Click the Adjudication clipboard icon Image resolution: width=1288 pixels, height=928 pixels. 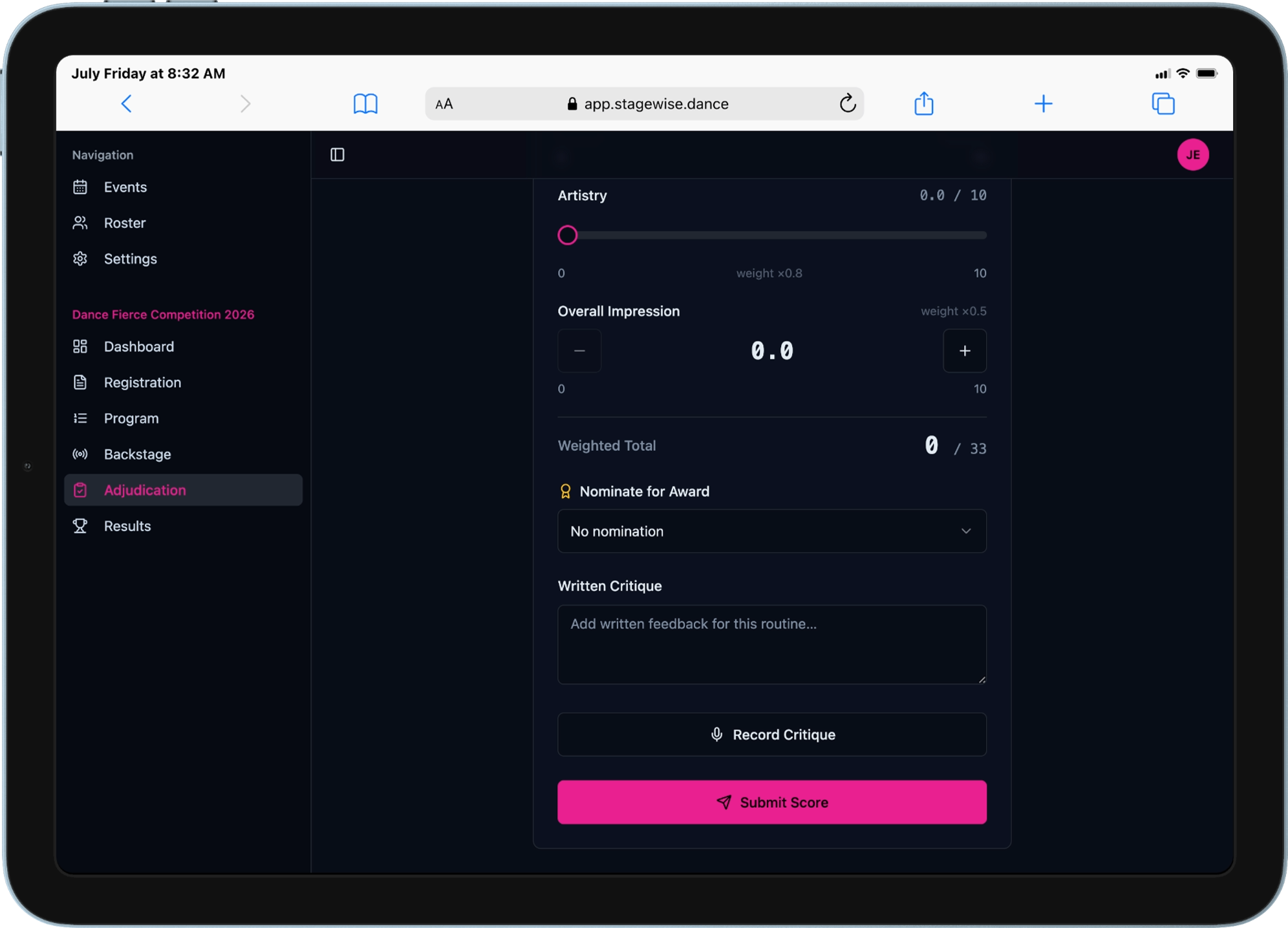80,490
